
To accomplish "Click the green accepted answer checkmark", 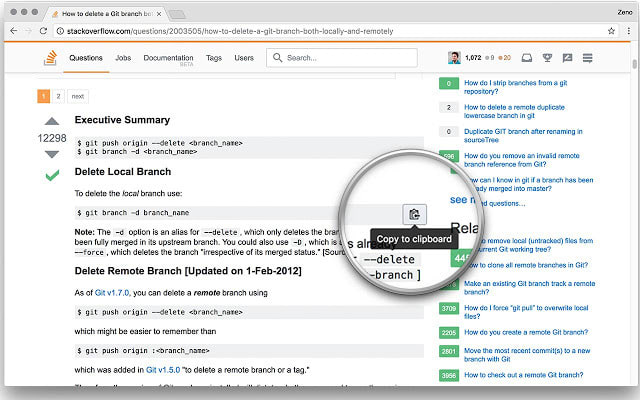I will (52, 176).
